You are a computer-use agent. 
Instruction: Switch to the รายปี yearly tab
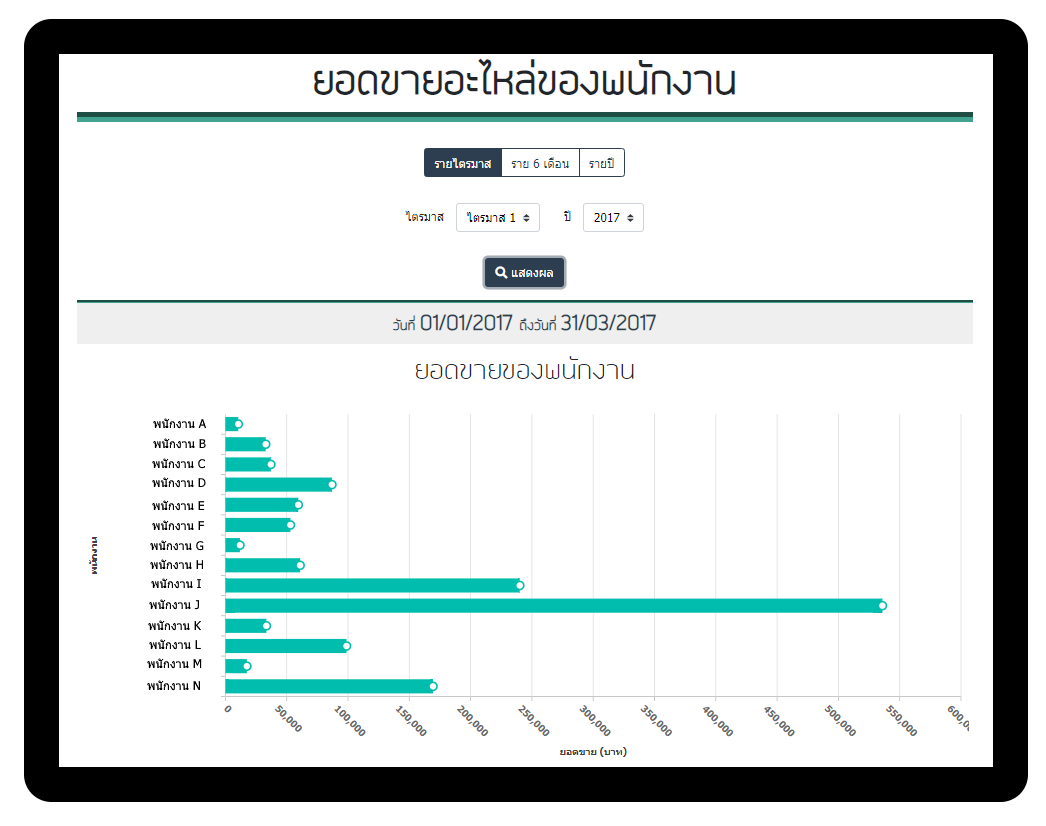[x=601, y=163]
